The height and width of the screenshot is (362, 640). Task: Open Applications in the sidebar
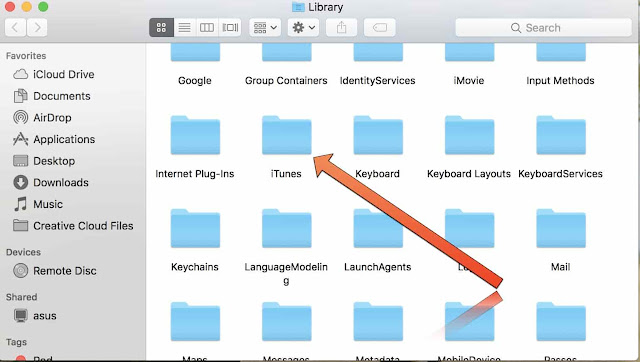[54, 139]
